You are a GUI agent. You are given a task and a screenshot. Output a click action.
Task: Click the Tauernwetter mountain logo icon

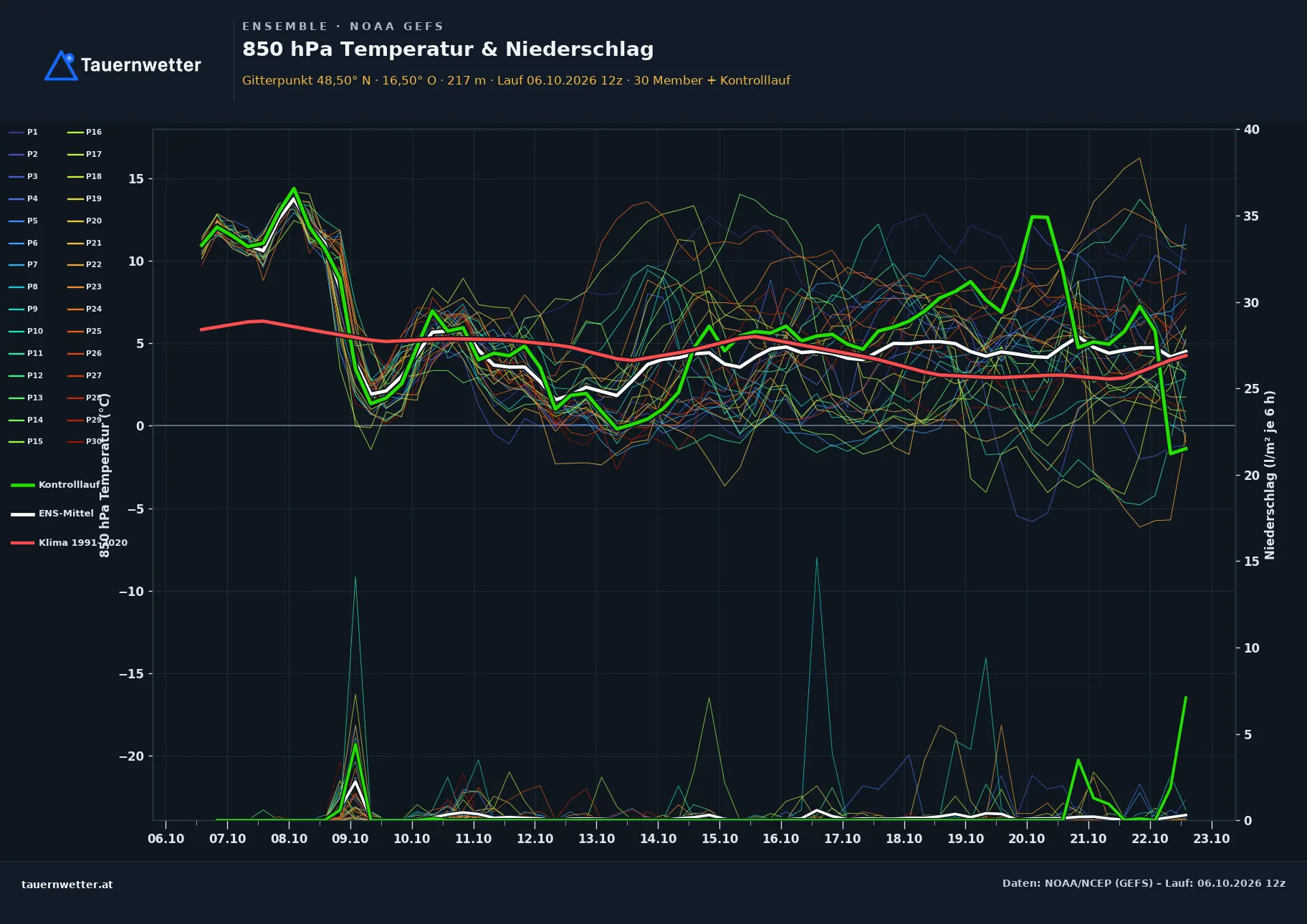[x=61, y=65]
